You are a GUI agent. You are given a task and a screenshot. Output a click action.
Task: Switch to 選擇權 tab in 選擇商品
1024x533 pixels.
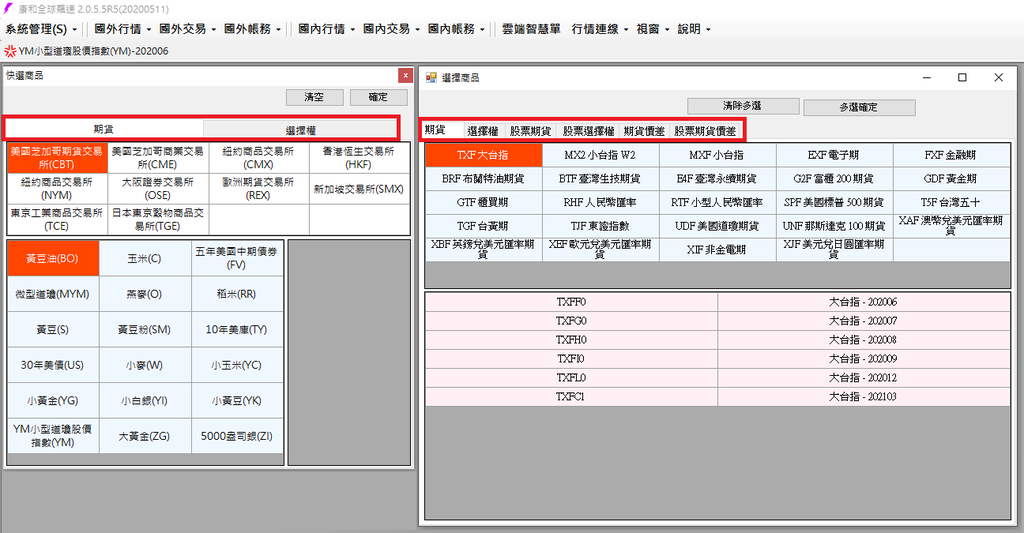click(483, 131)
